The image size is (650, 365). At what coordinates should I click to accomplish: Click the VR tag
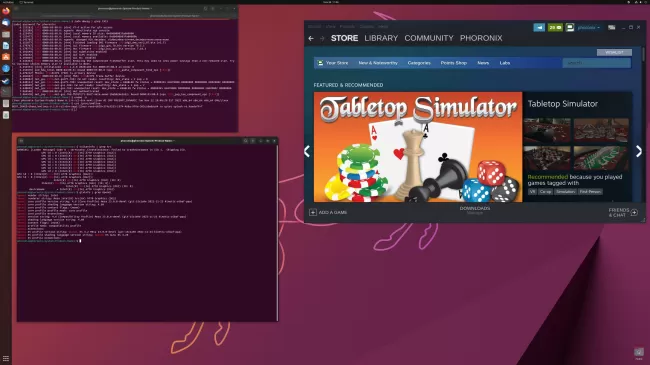532,192
